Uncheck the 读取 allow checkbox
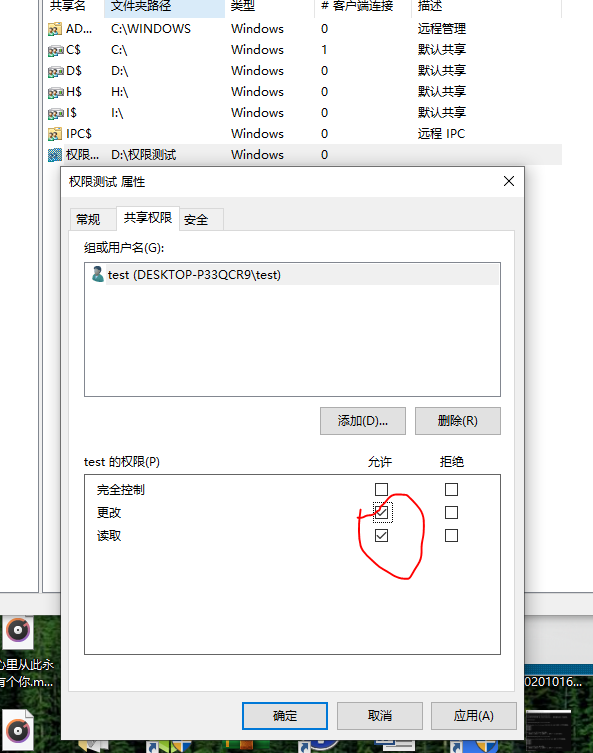The width and height of the screenshot is (593, 753). (381, 535)
